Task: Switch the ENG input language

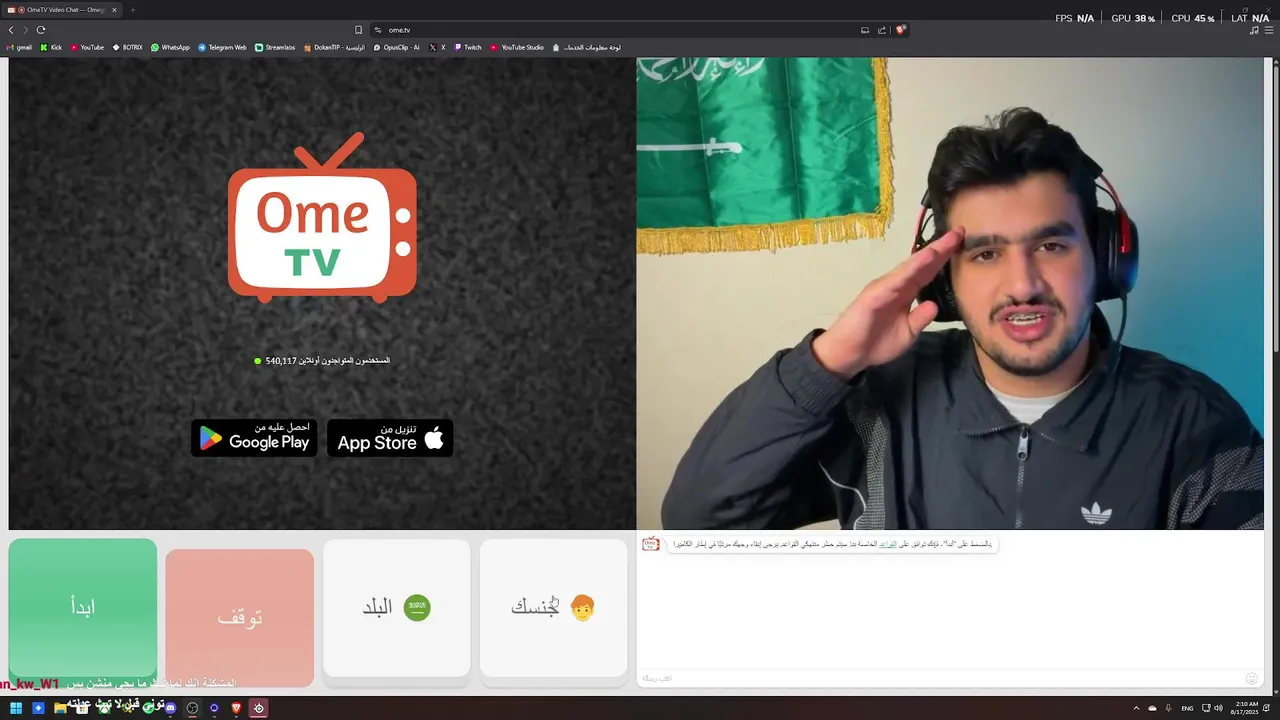Action: [1187, 708]
